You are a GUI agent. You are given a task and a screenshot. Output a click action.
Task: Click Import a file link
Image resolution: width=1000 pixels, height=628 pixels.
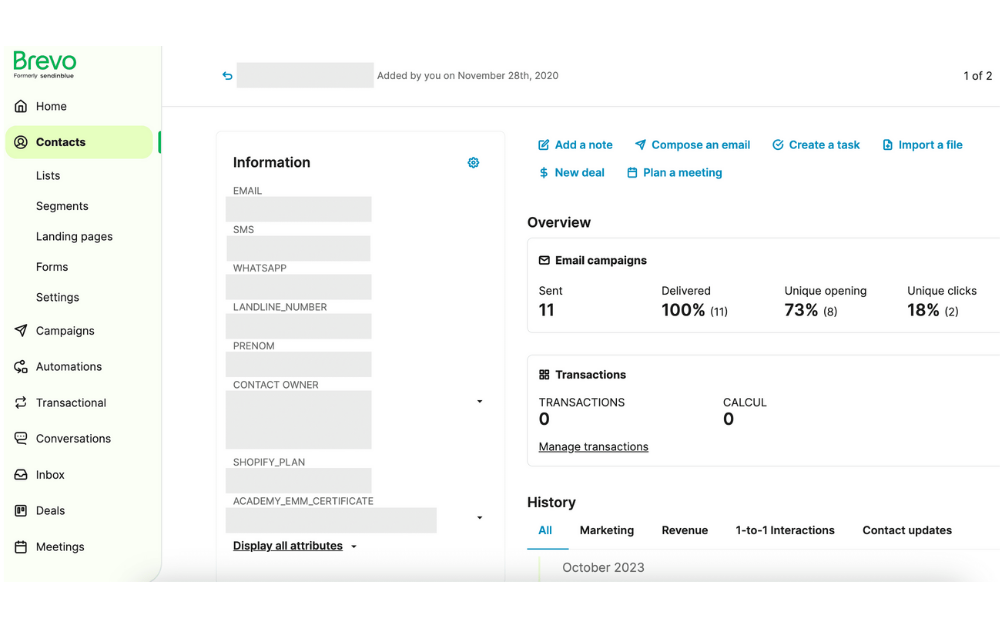(x=930, y=145)
